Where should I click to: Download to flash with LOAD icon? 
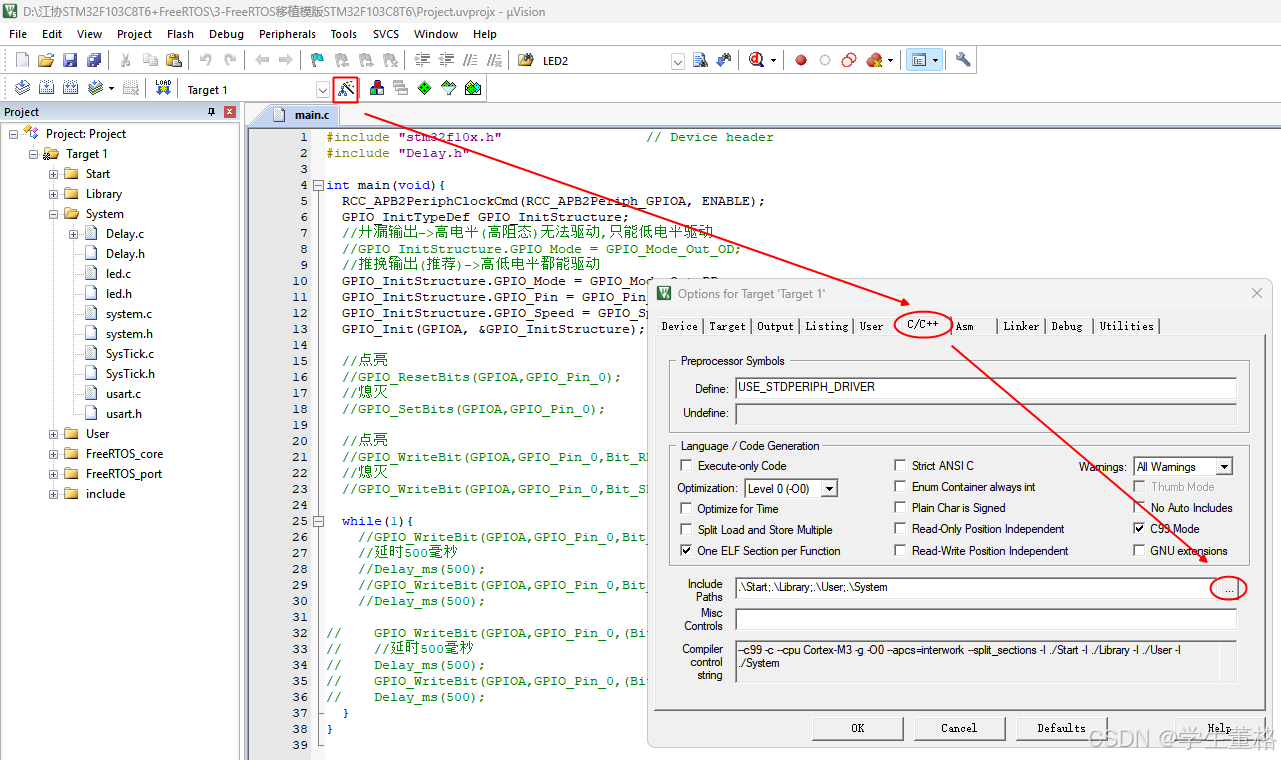163,88
